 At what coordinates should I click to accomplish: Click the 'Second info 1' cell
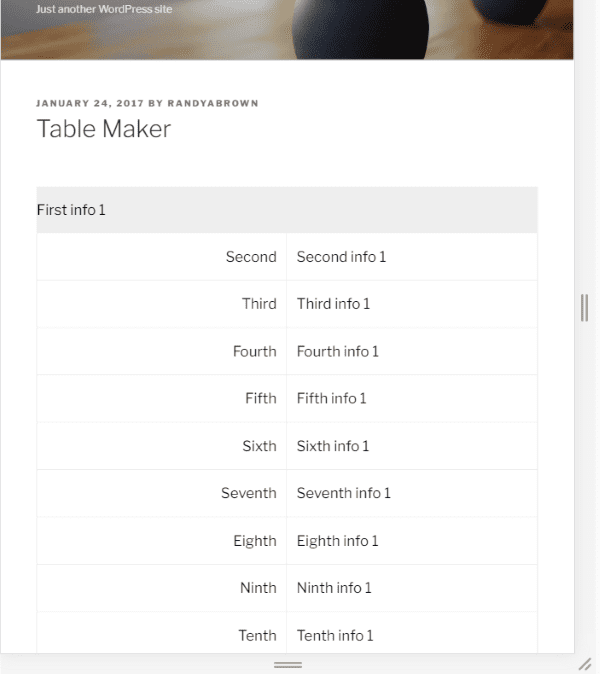341,257
